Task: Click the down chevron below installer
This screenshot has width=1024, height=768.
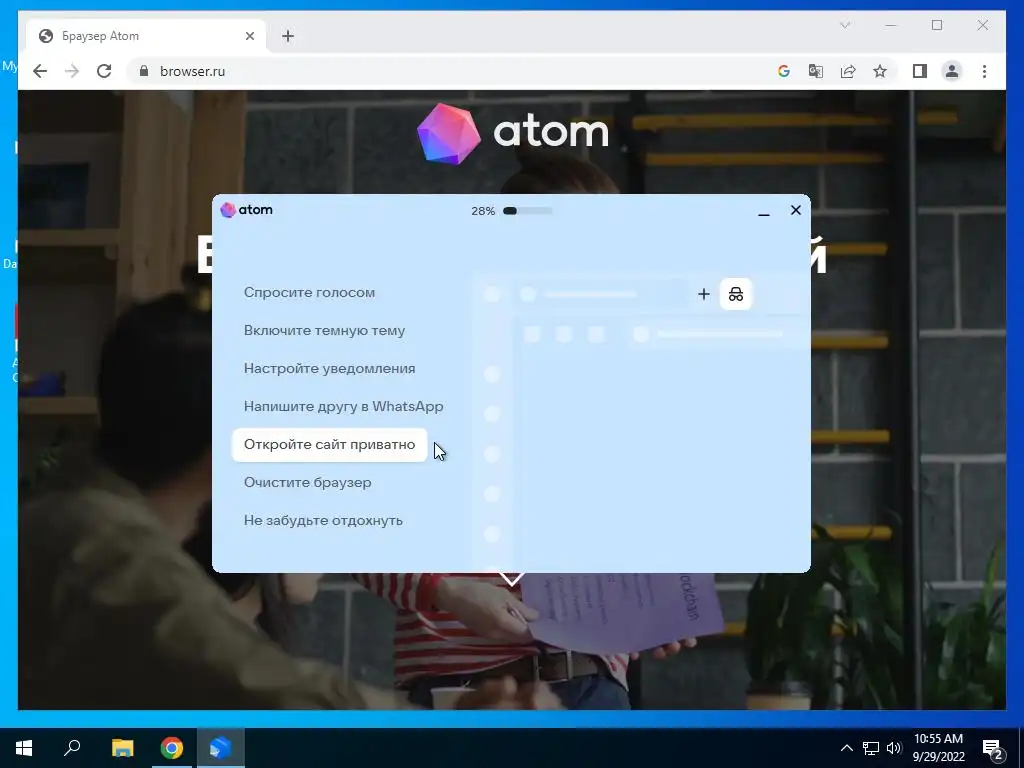Action: click(x=511, y=579)
